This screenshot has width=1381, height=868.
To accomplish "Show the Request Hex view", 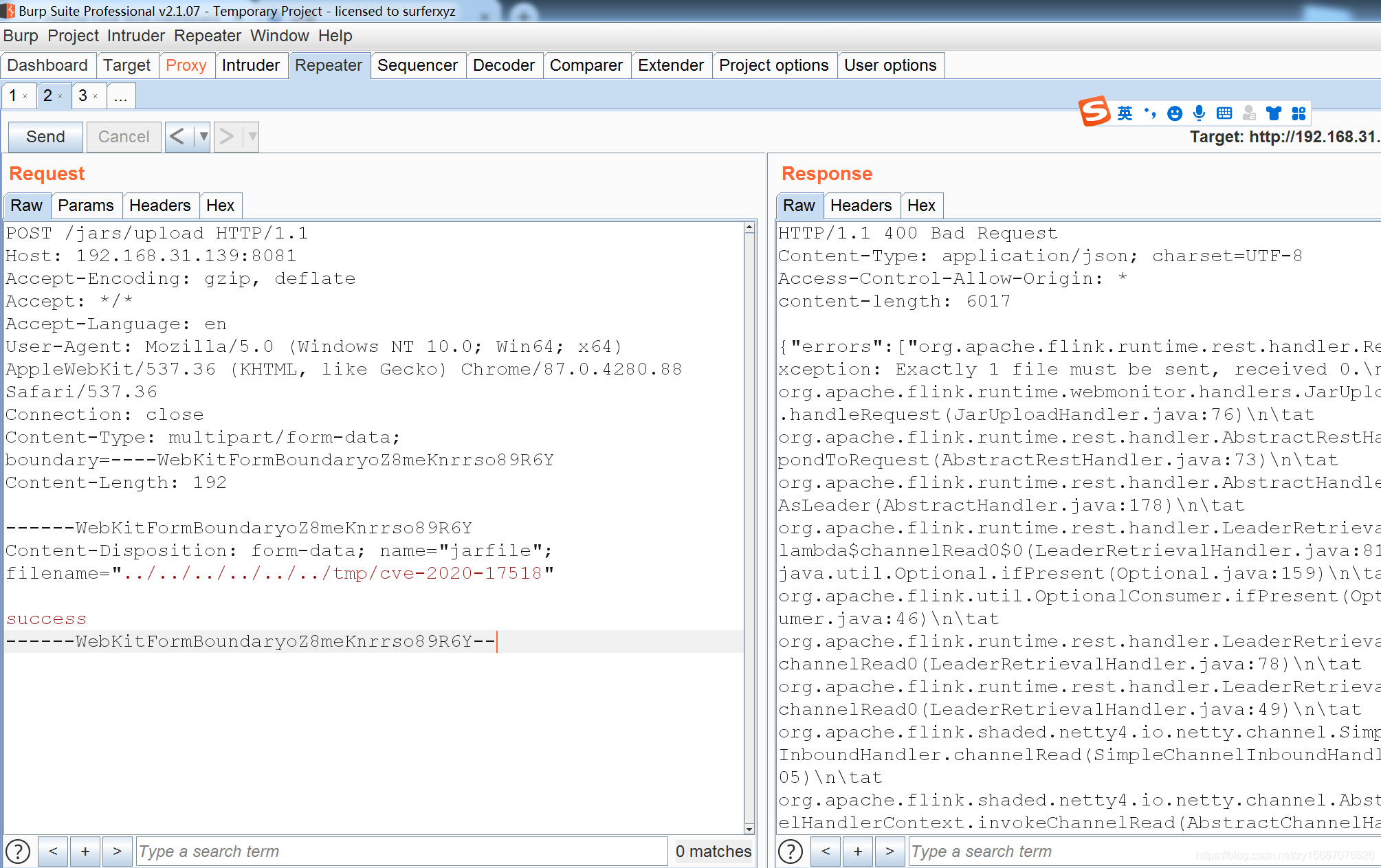I will 220,205.
